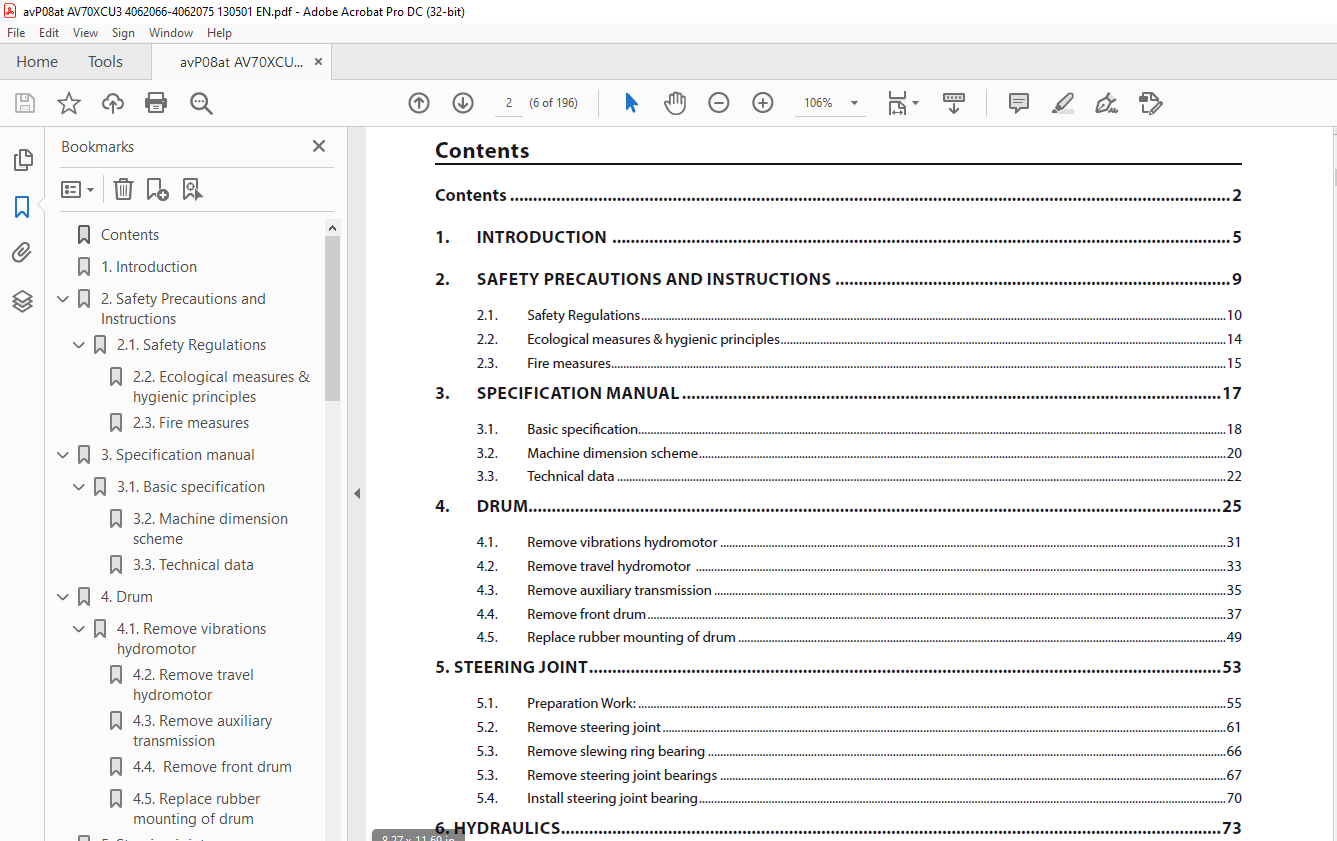The height and width of the screenshot is (841, 1337).
Task: Open the View menu
Action: [x=85, y=33]
